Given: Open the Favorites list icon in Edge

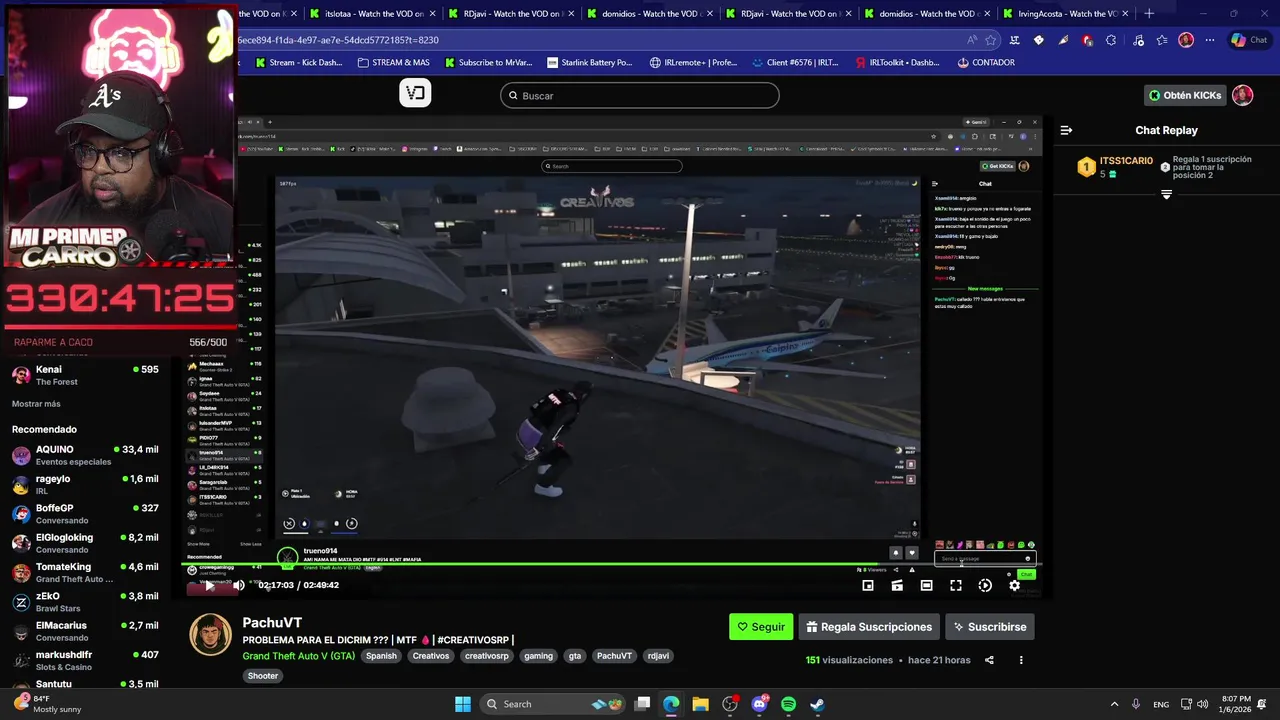Looking at the screenshot, I should [1162, 40].
